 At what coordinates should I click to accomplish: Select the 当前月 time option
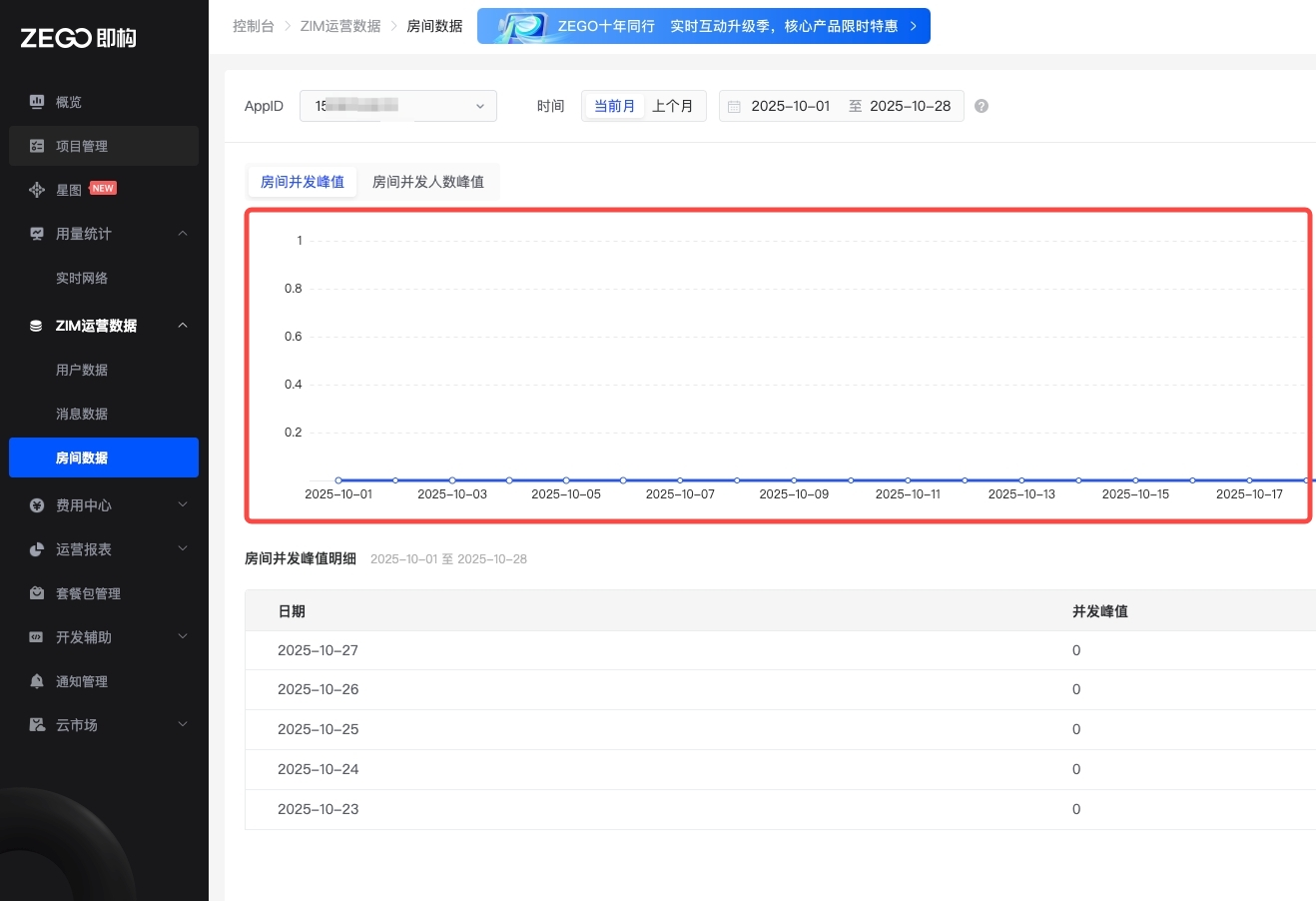click(614, 106)
